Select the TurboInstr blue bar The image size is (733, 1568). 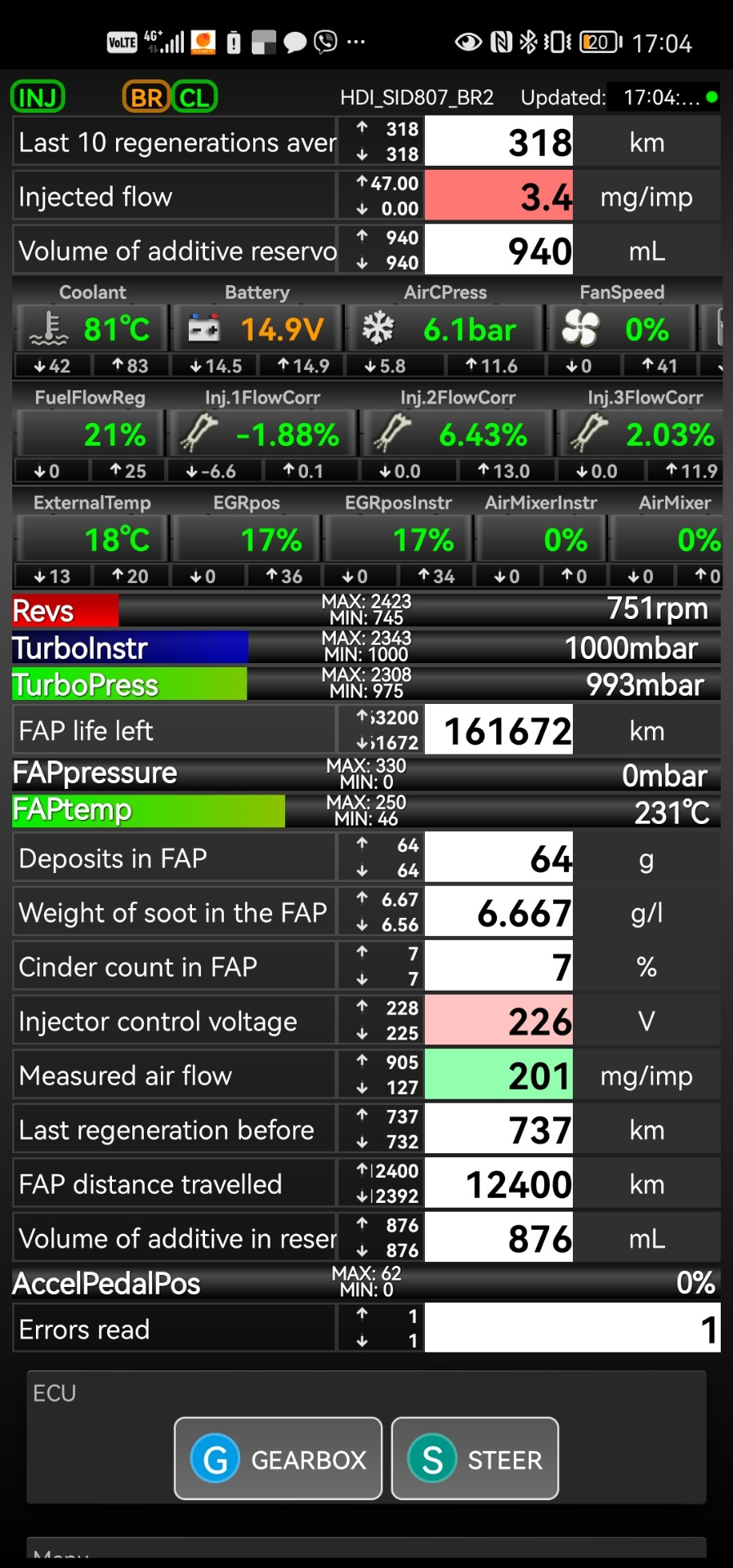pos(130,648)
